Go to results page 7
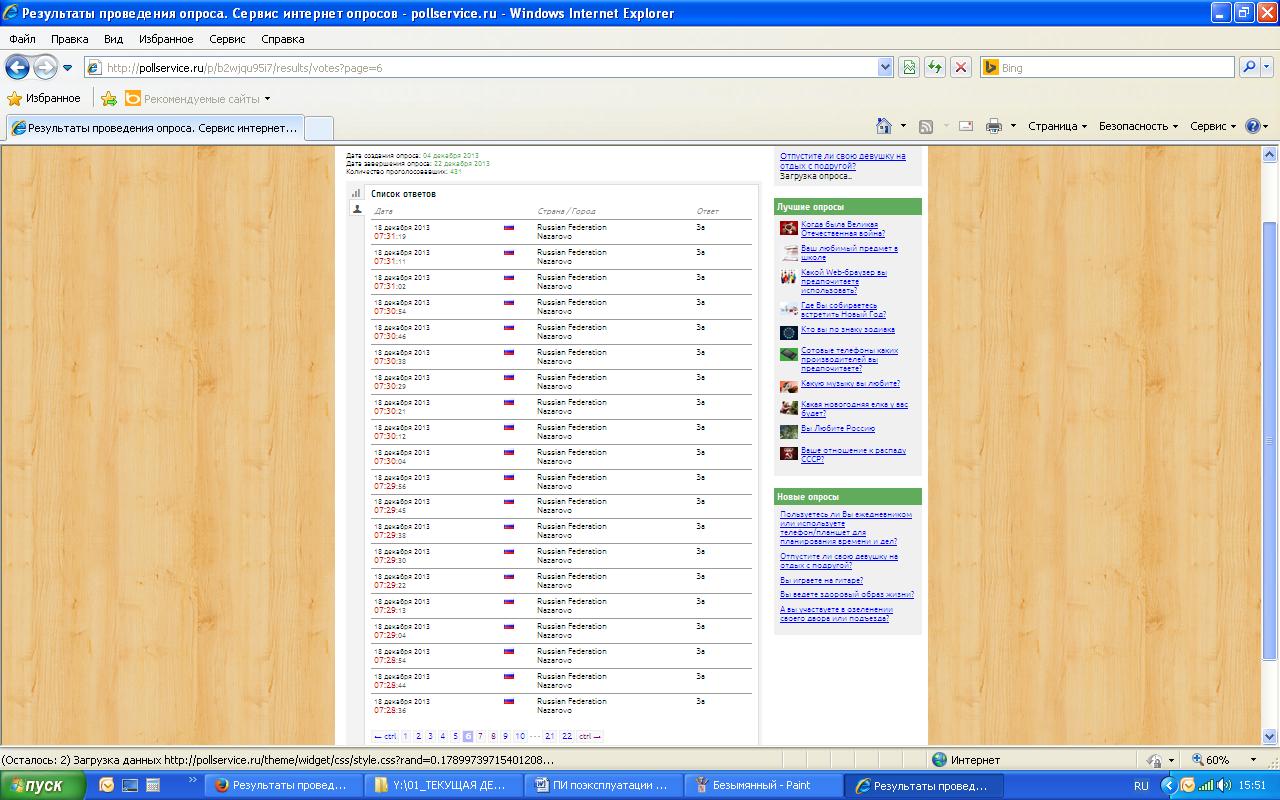 [x=480, y=736]
